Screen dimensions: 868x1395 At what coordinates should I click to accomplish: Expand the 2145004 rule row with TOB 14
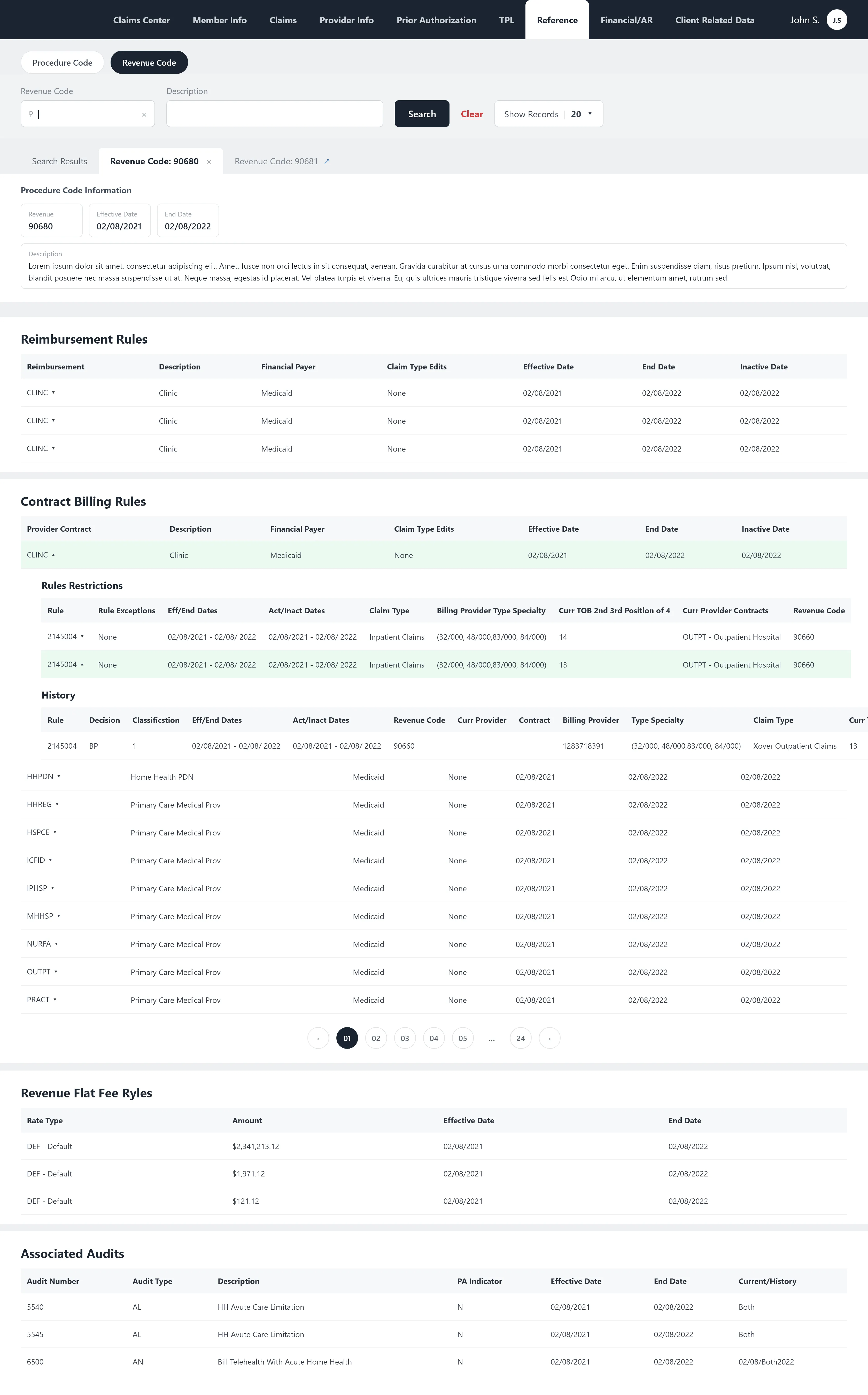(x=82, y=636)
